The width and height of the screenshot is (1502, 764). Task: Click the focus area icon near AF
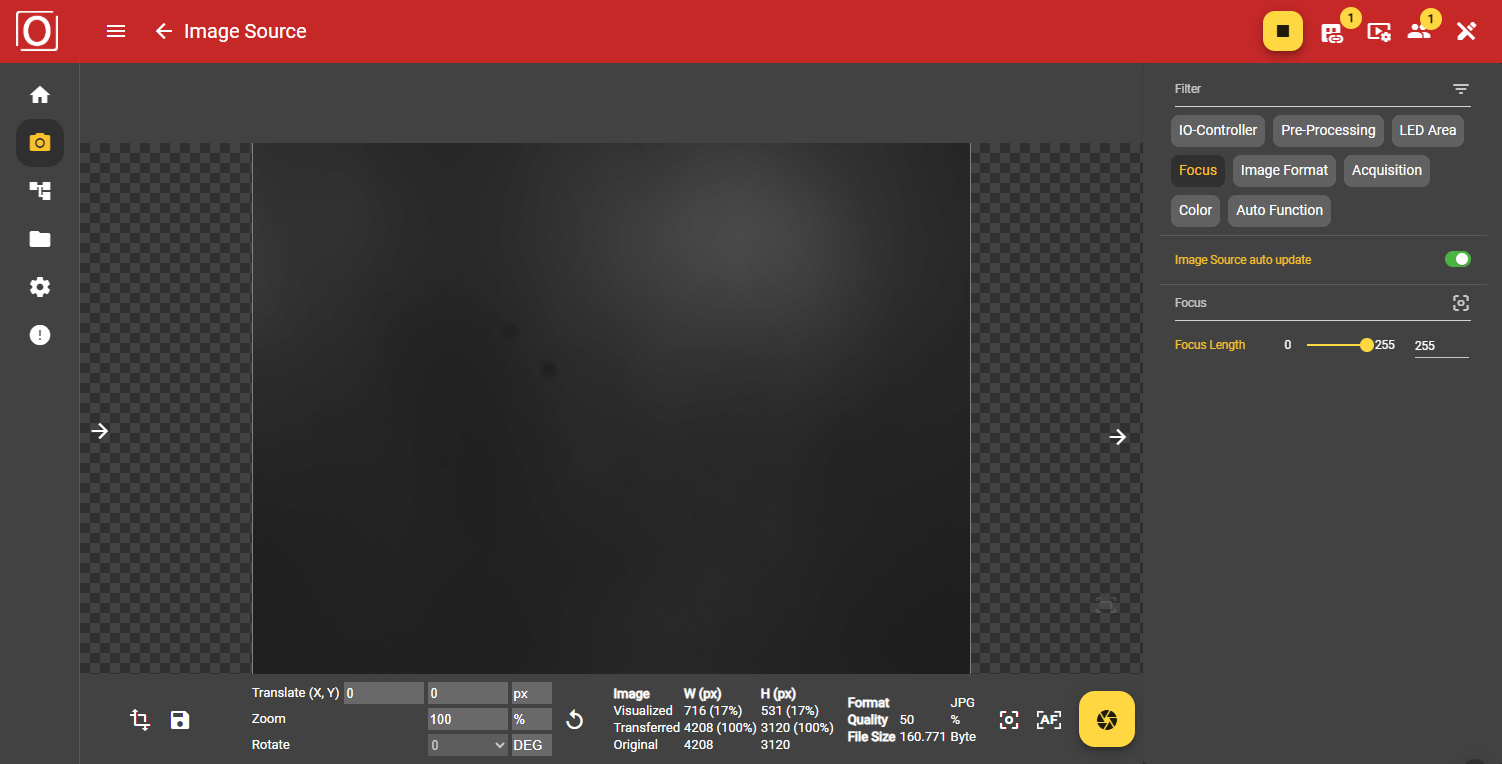[1009, 719]
